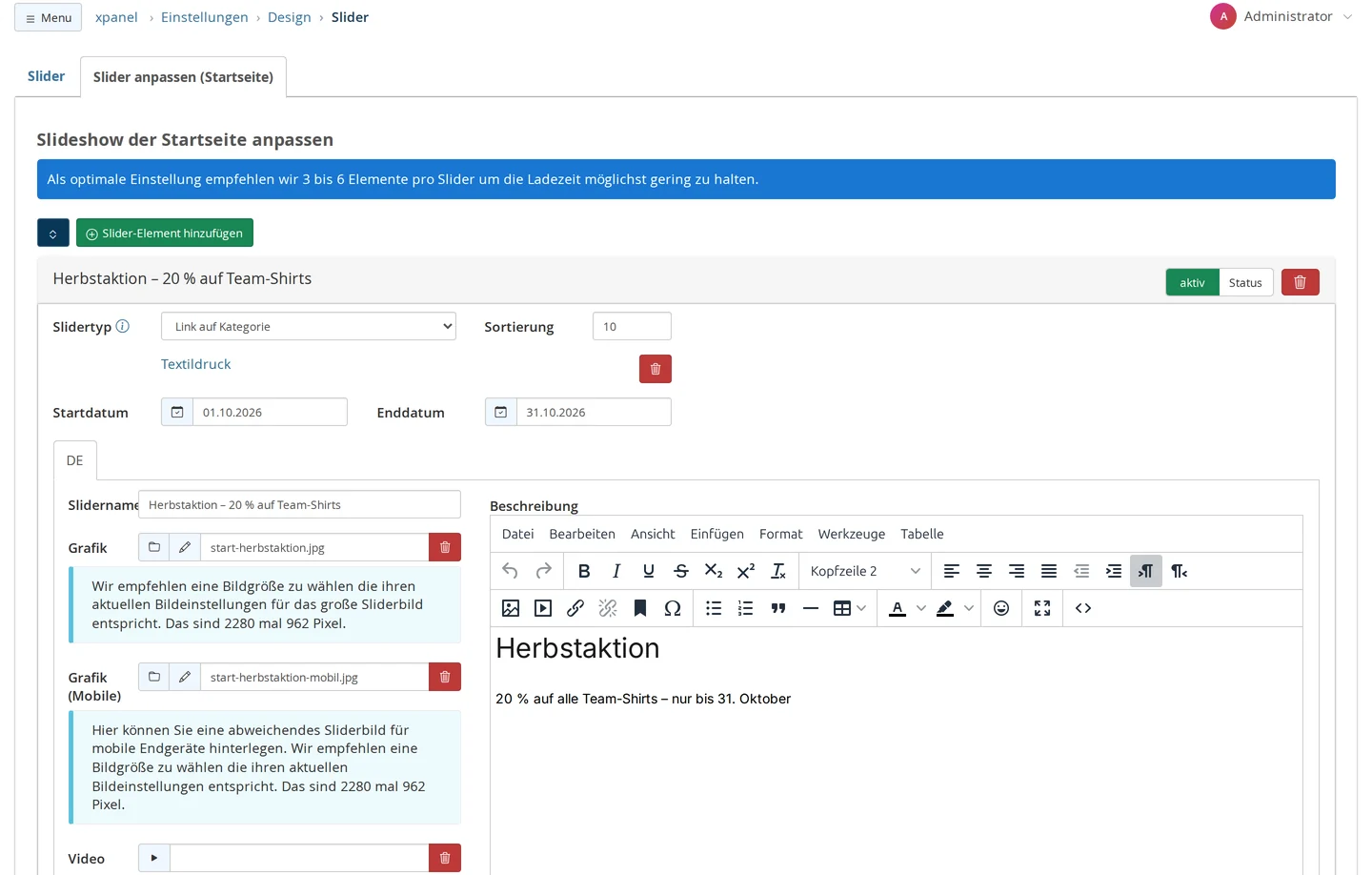The width and height of the screenshot is (1372, 875).
Task: Click Sortierung input field
Action: [x=632, y=326]
